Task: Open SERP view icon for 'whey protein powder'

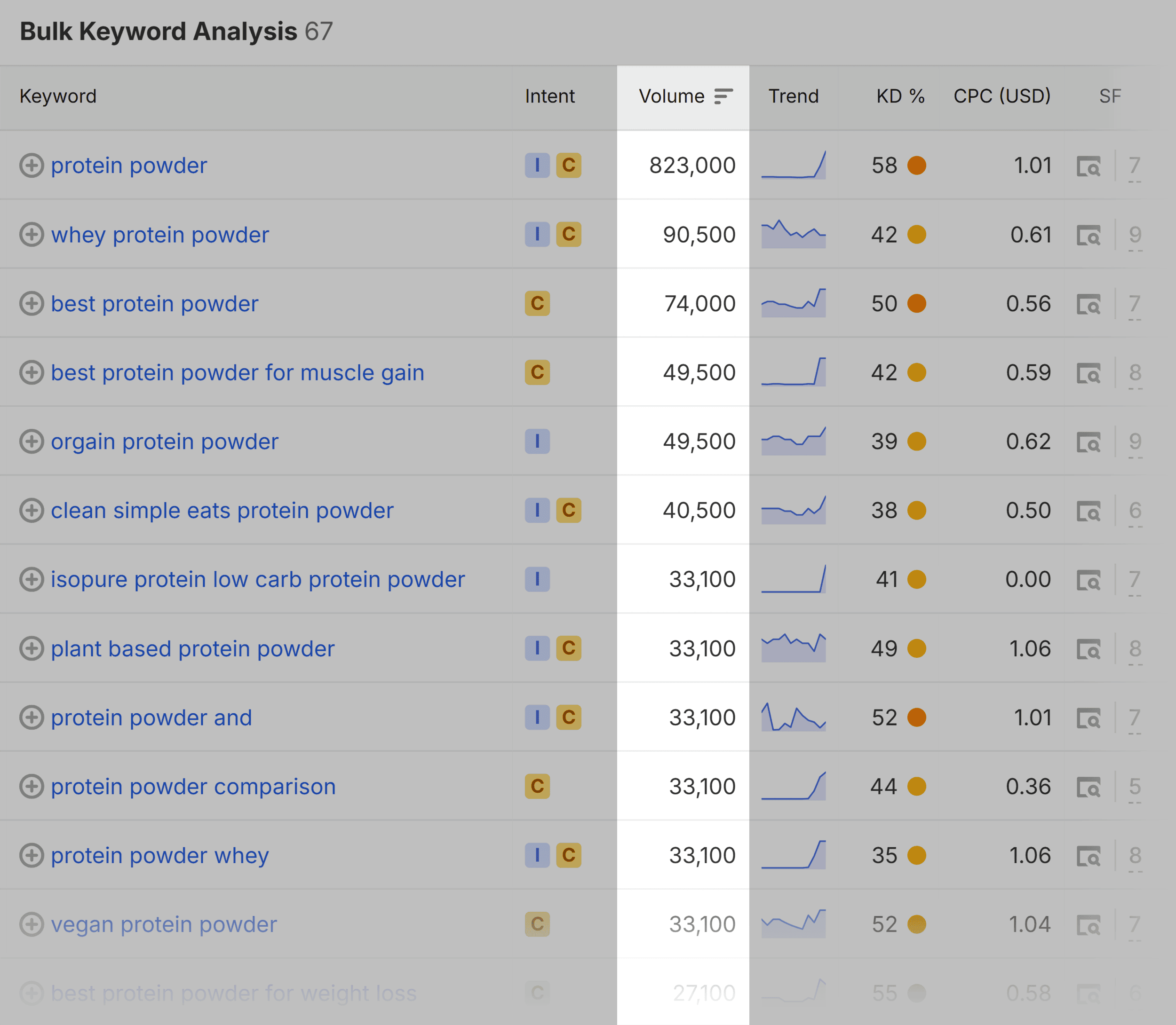Action: (x=1089, y=235)
